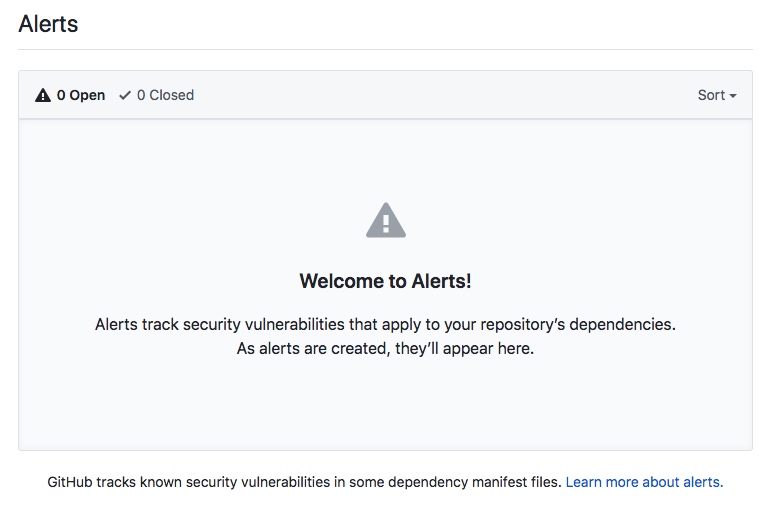Click the number 0 before Open
The width and height of the screenshot is (768, 509).
(61, 95)
